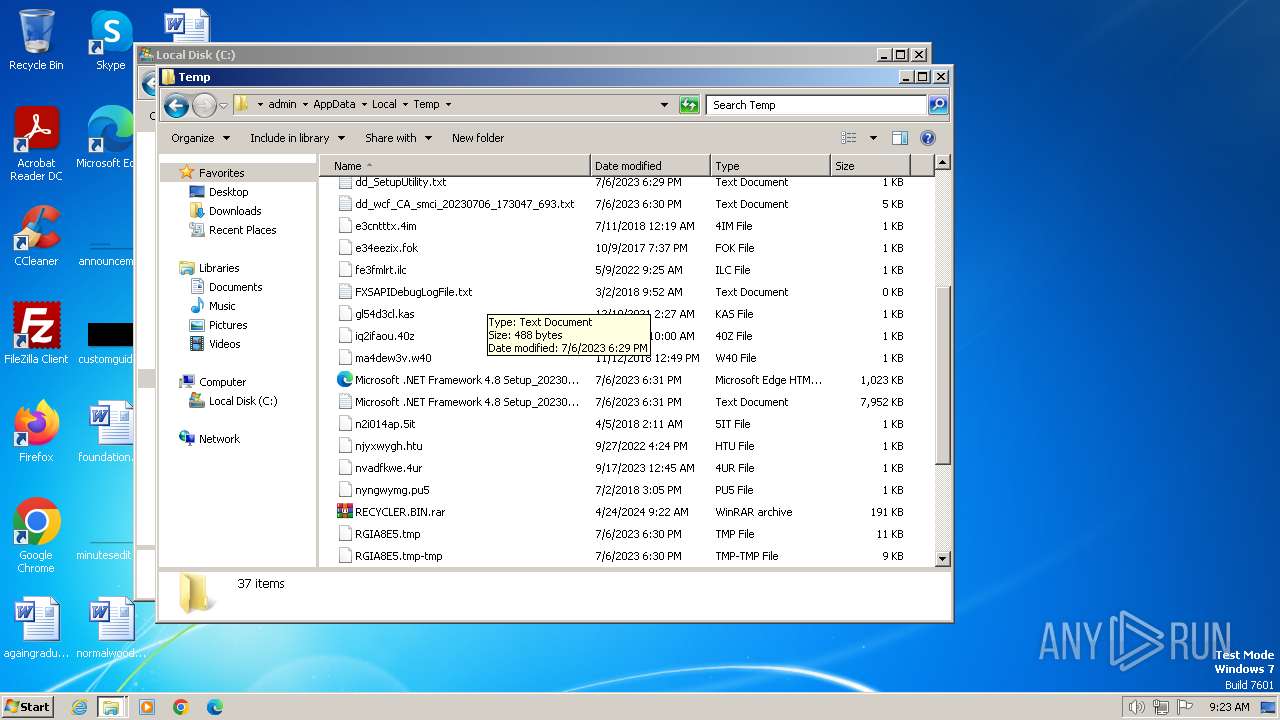Select the RECYCLER.BIN.rar archive icon
This screenshot has width=1280, height=720.
click(345, 512)
